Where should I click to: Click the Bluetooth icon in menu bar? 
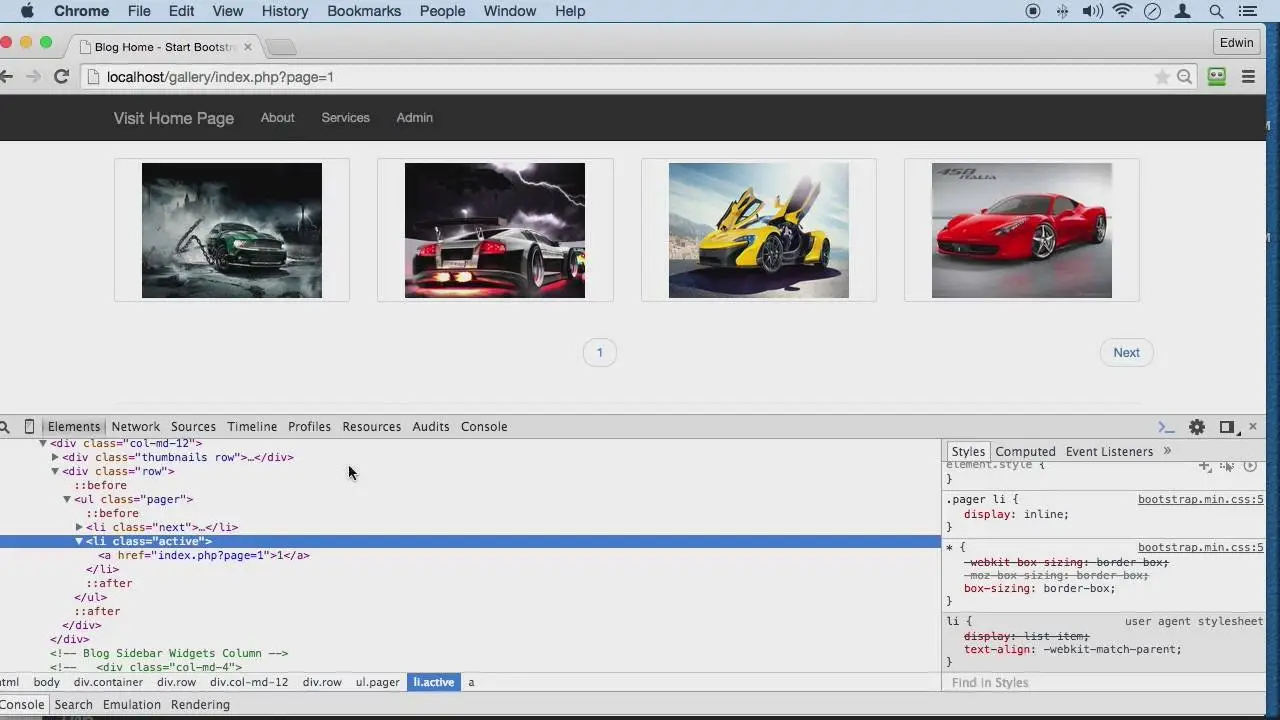[1062, 11]
